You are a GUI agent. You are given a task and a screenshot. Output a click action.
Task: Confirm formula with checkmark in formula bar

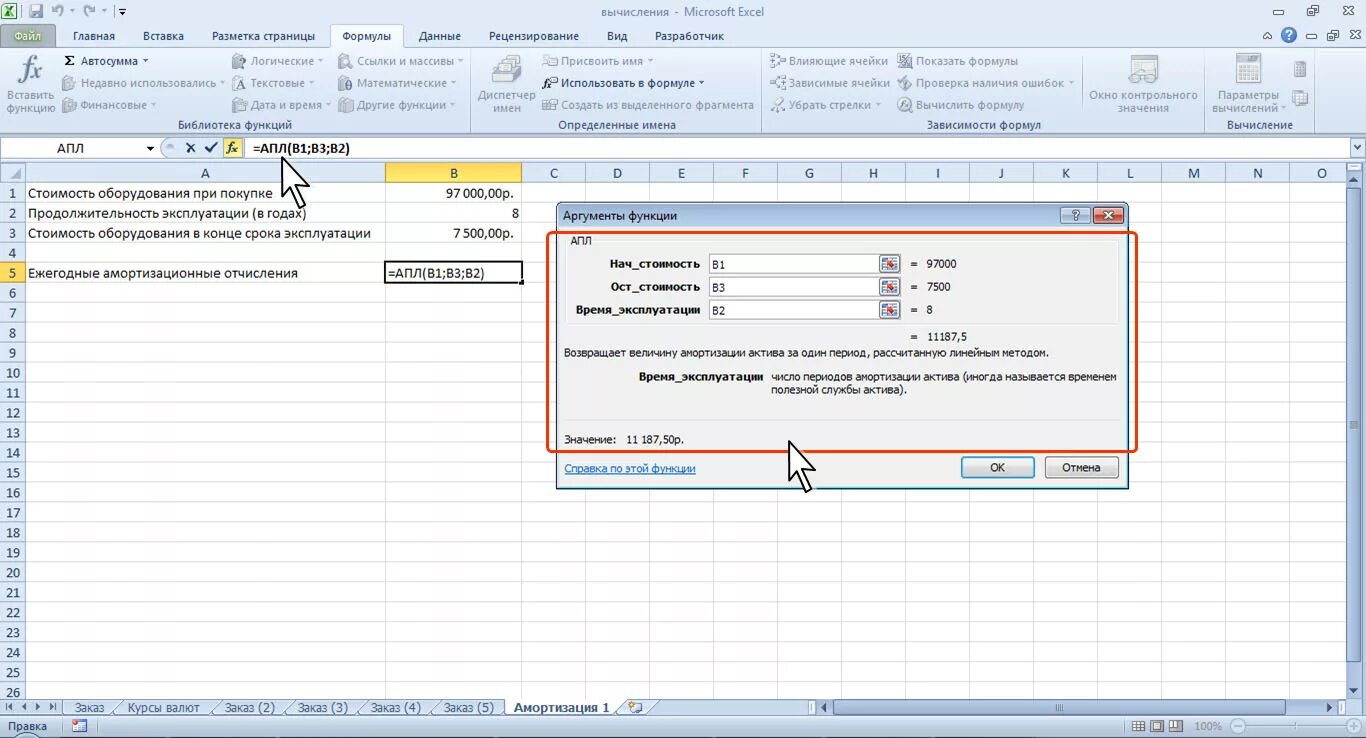pos(210,148)
